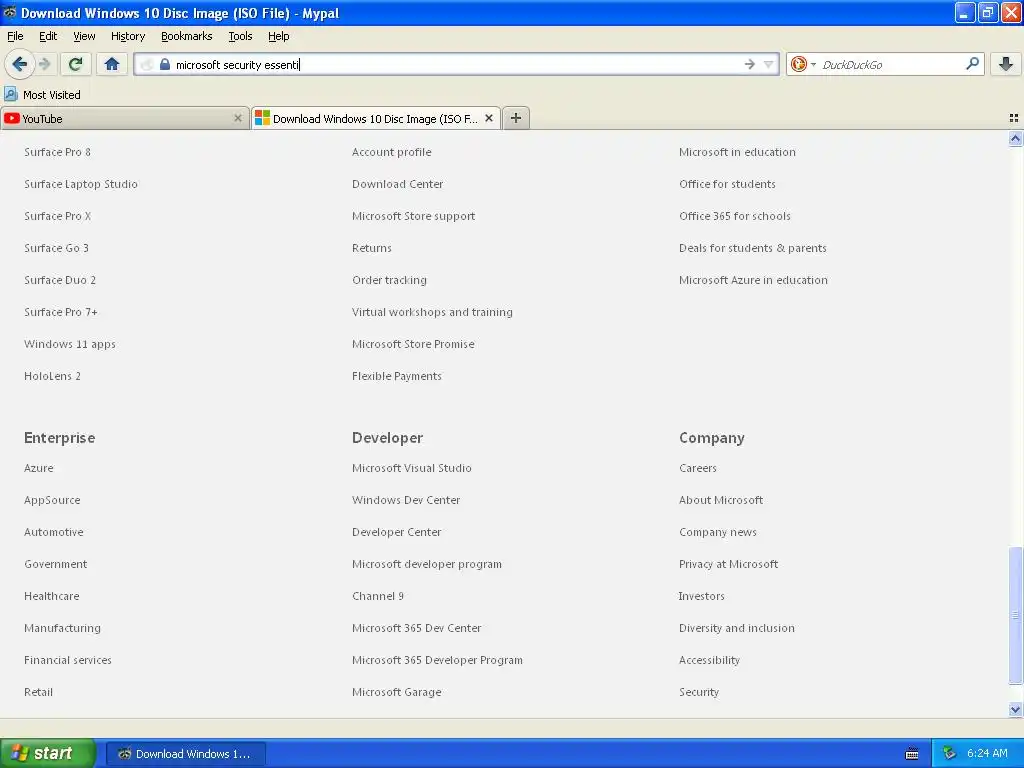
Task: Close the Download Windows 10 tab
Action: tap(488, 118)
